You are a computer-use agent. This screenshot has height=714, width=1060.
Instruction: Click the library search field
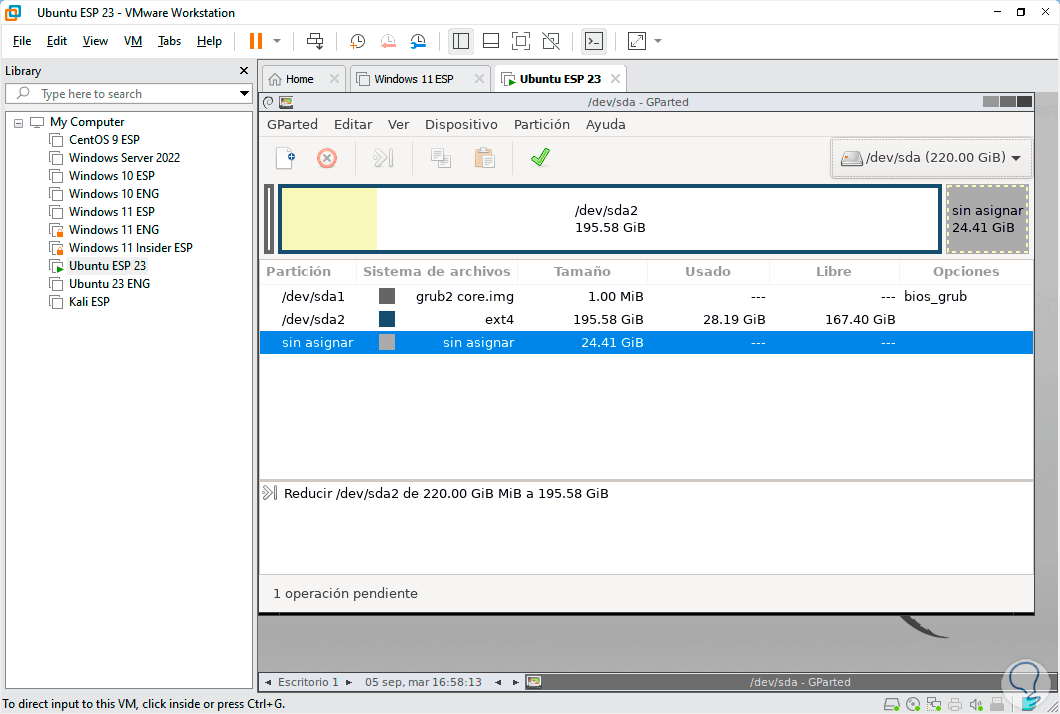128,94
